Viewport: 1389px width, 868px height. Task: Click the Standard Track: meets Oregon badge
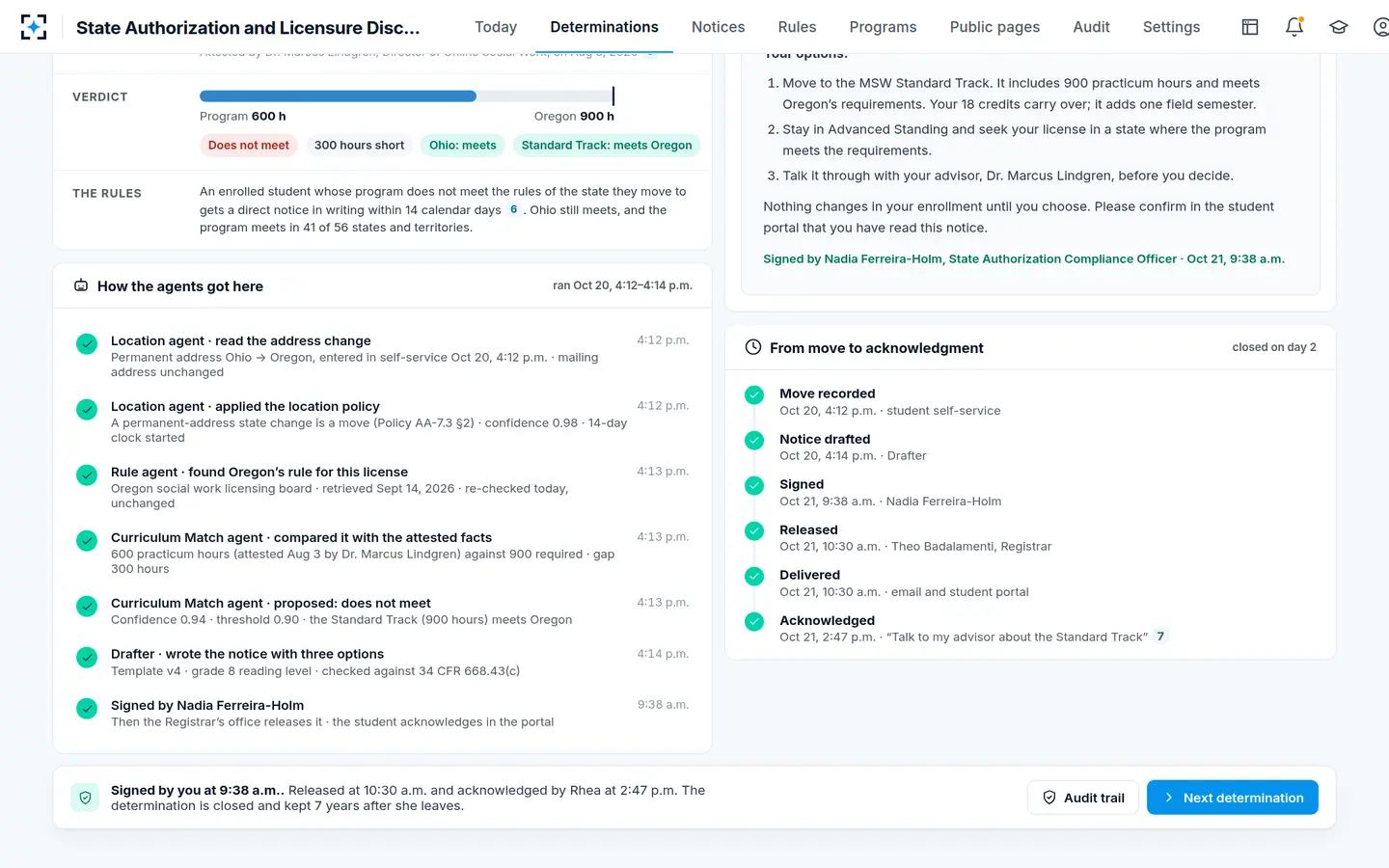pyautogui.click(x=607, y=146)
